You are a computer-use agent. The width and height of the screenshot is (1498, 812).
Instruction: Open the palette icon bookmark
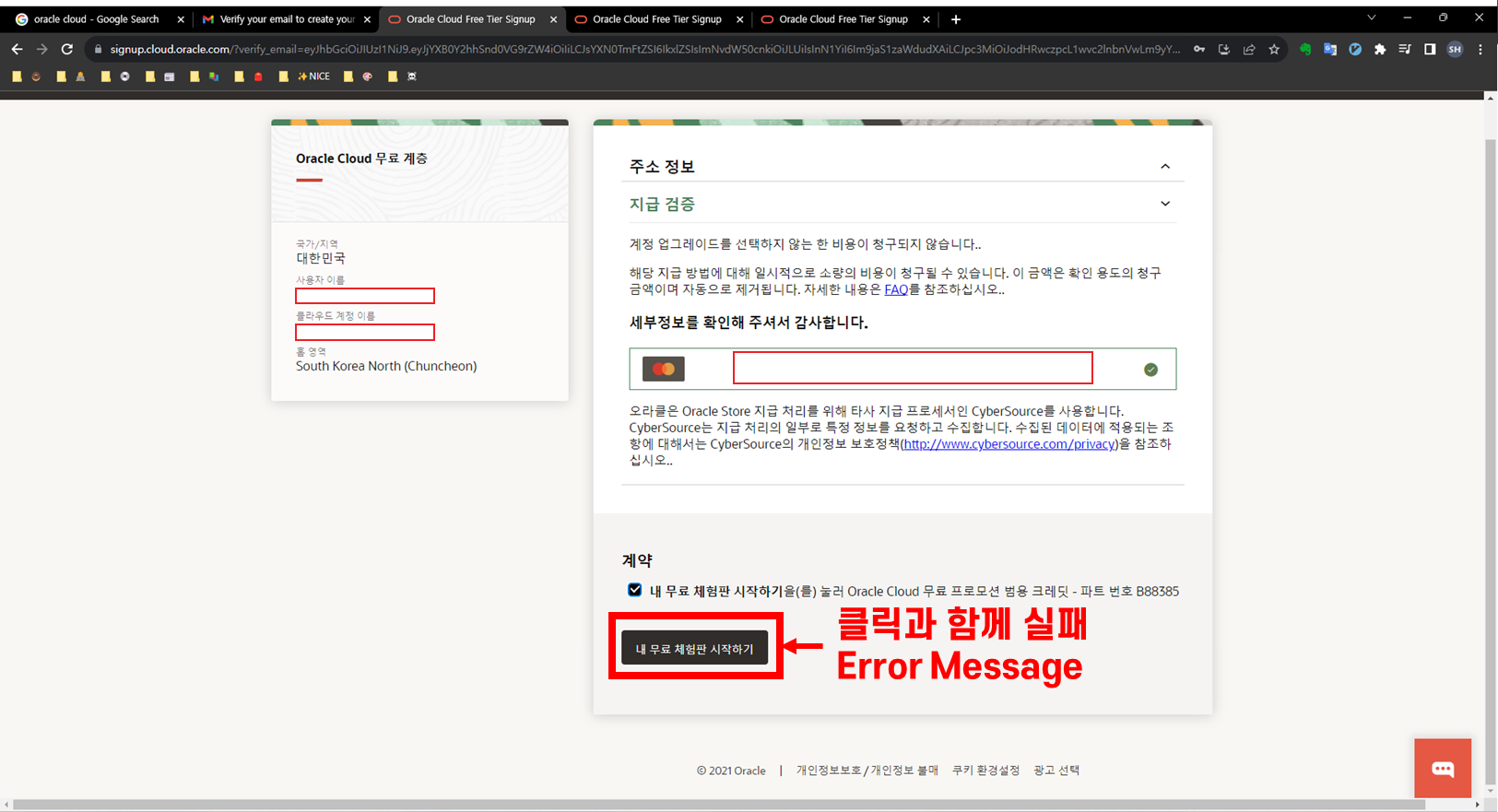click(368, 76)
